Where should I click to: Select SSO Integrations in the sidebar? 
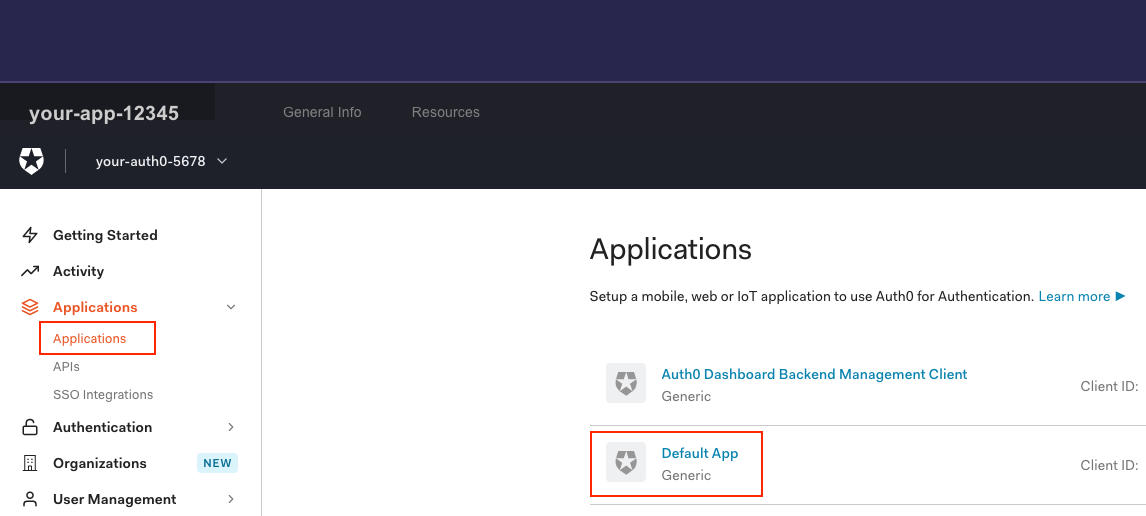click(103, 395)
